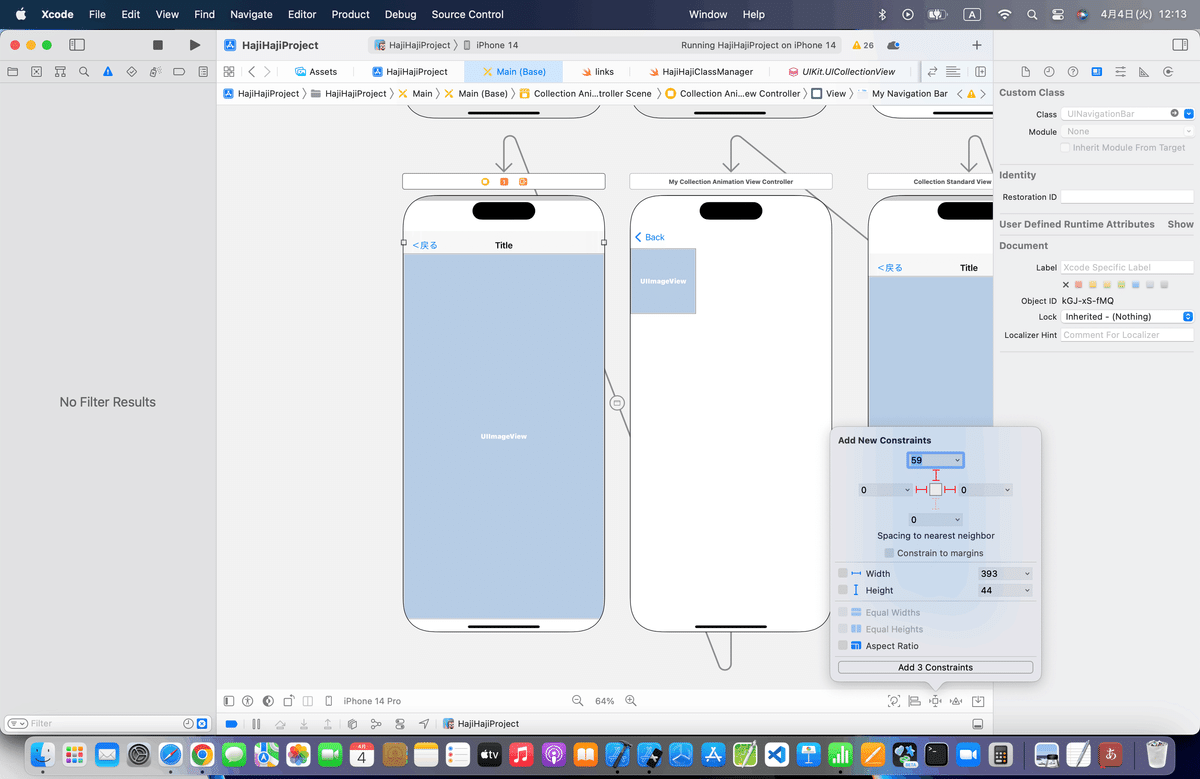Open the left spacing value dropdown

point(907,490)
